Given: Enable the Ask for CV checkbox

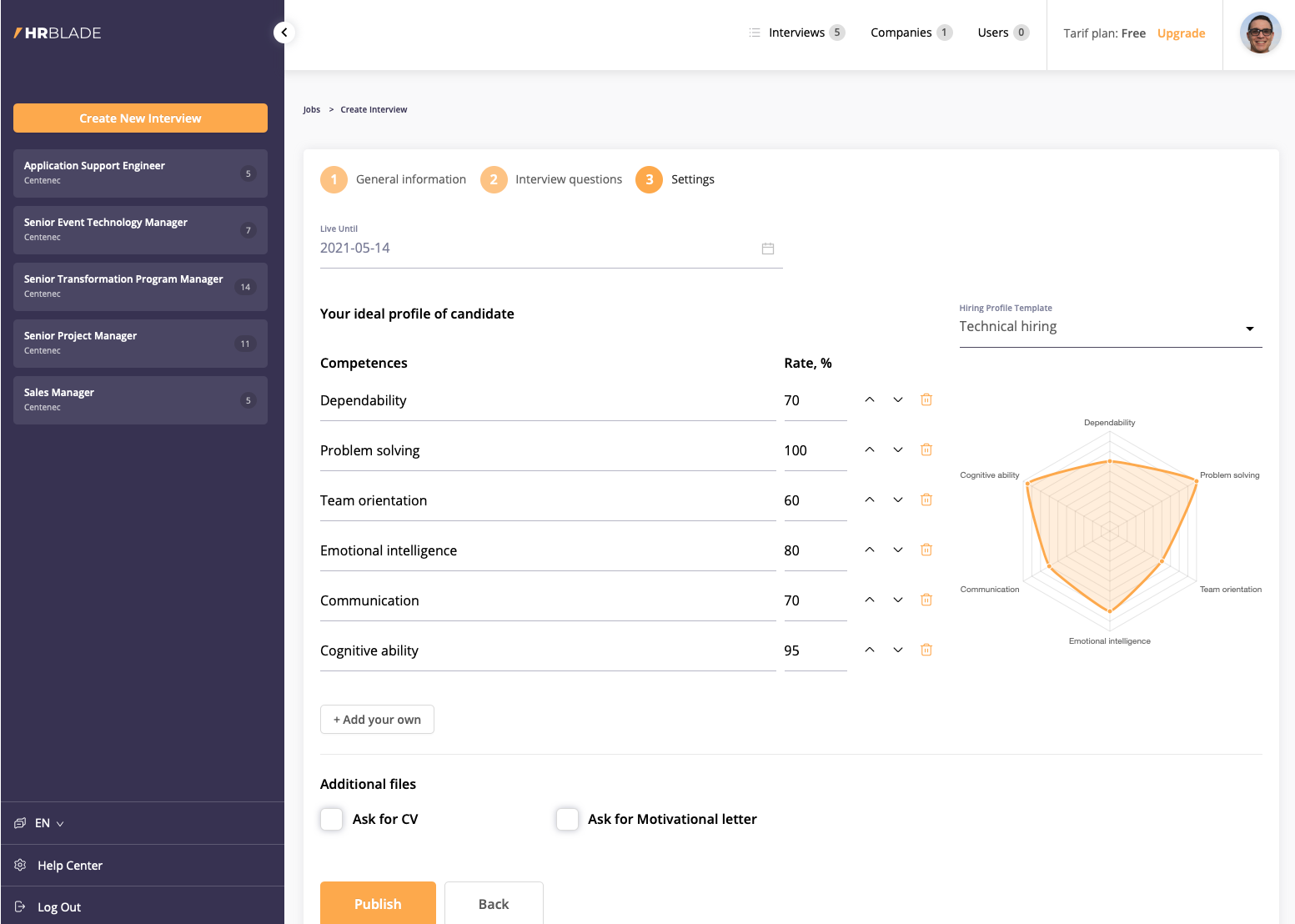Looking at the screenshot, I should [332, 819].
